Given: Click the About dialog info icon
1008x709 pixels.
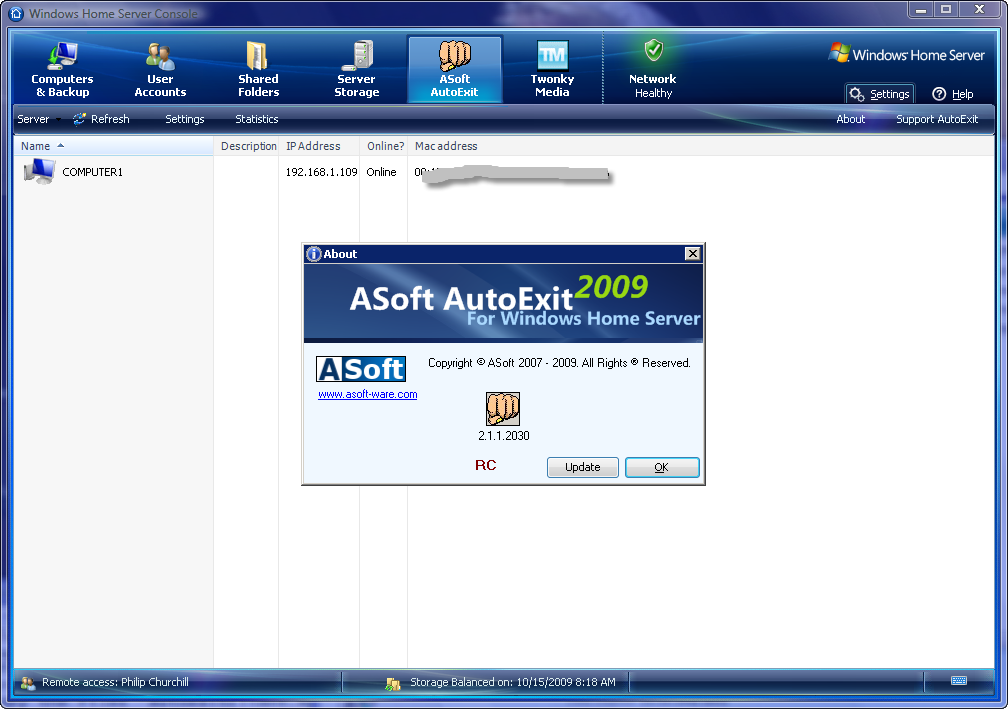Looking at the screenshot, I should pos(314,254).
